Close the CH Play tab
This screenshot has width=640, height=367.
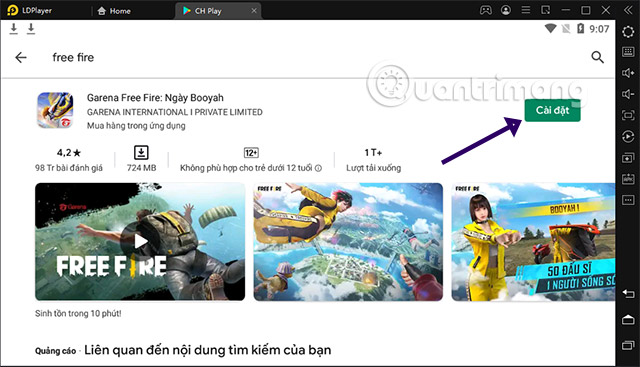tap(254, 11)
